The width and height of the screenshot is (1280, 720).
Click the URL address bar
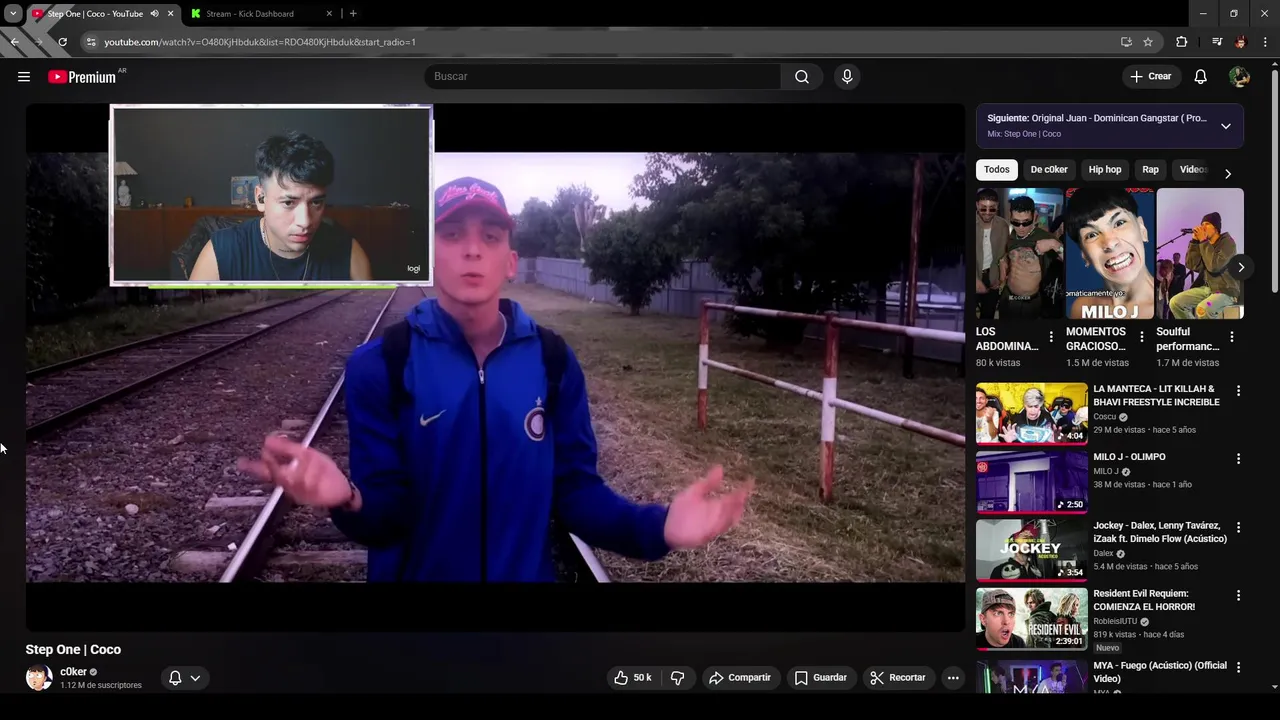coord(600,42)
